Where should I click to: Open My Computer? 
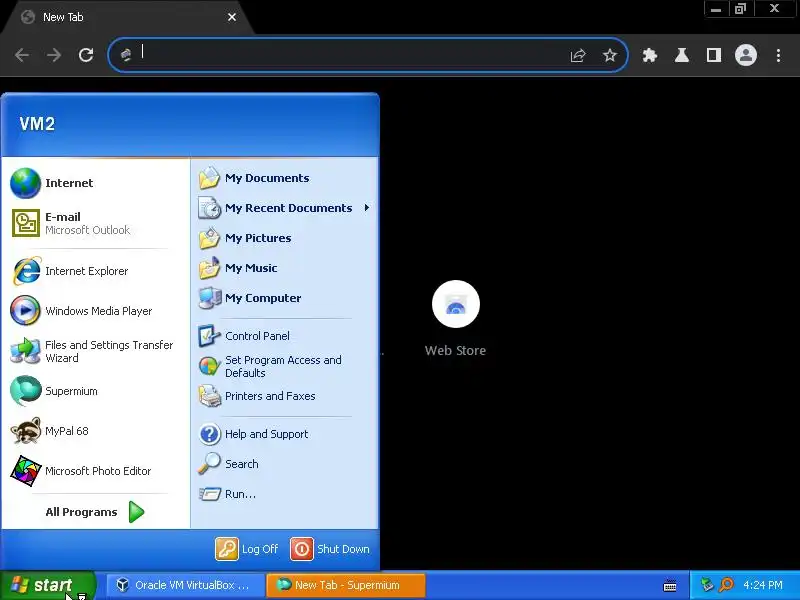point(284,298)
